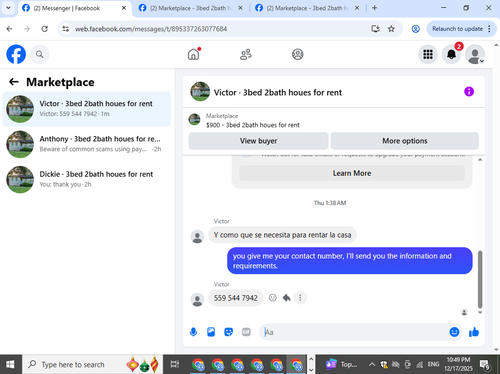Open Anthony's chat in Marketplace list

point(87,144)
